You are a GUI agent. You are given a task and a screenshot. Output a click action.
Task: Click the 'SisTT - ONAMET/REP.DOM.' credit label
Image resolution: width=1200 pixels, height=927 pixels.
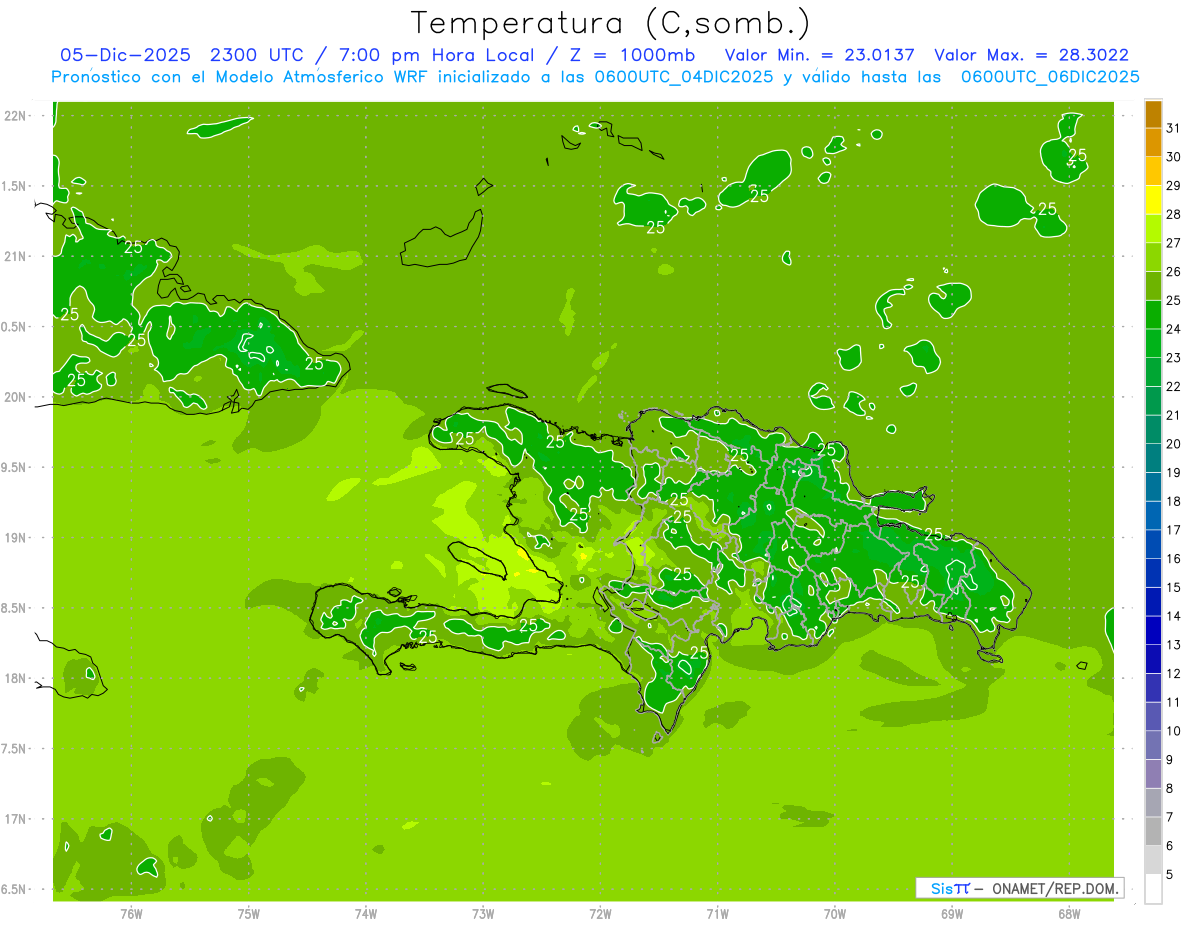click(x=1019, y=888)
